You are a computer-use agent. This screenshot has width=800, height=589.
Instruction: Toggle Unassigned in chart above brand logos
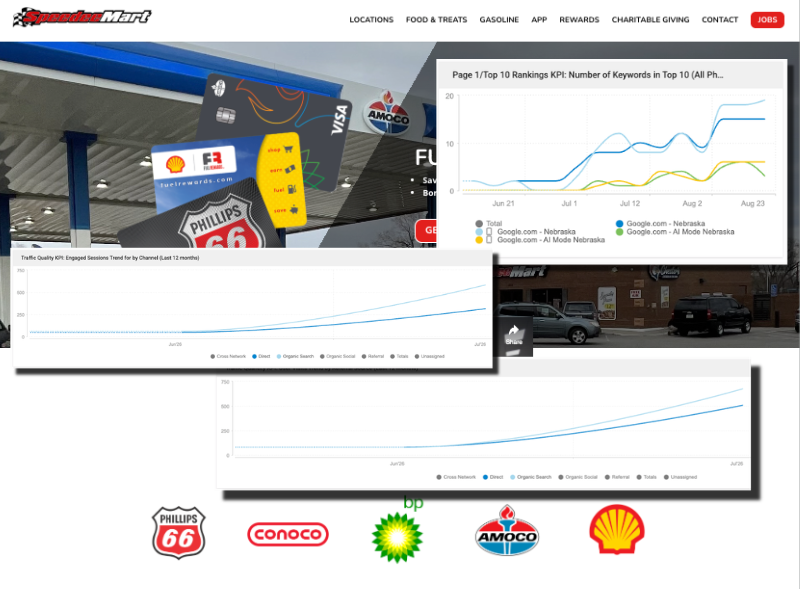click(x=680, y=477)
